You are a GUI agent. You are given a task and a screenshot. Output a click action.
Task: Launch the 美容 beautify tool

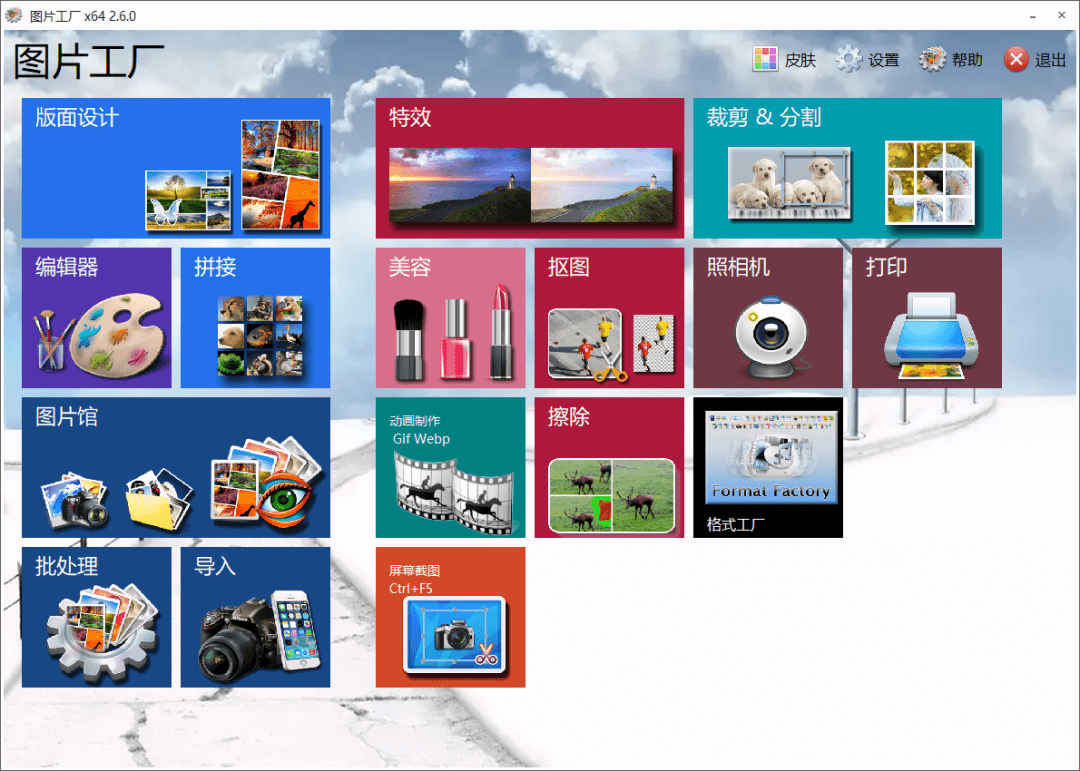[449, 318]
